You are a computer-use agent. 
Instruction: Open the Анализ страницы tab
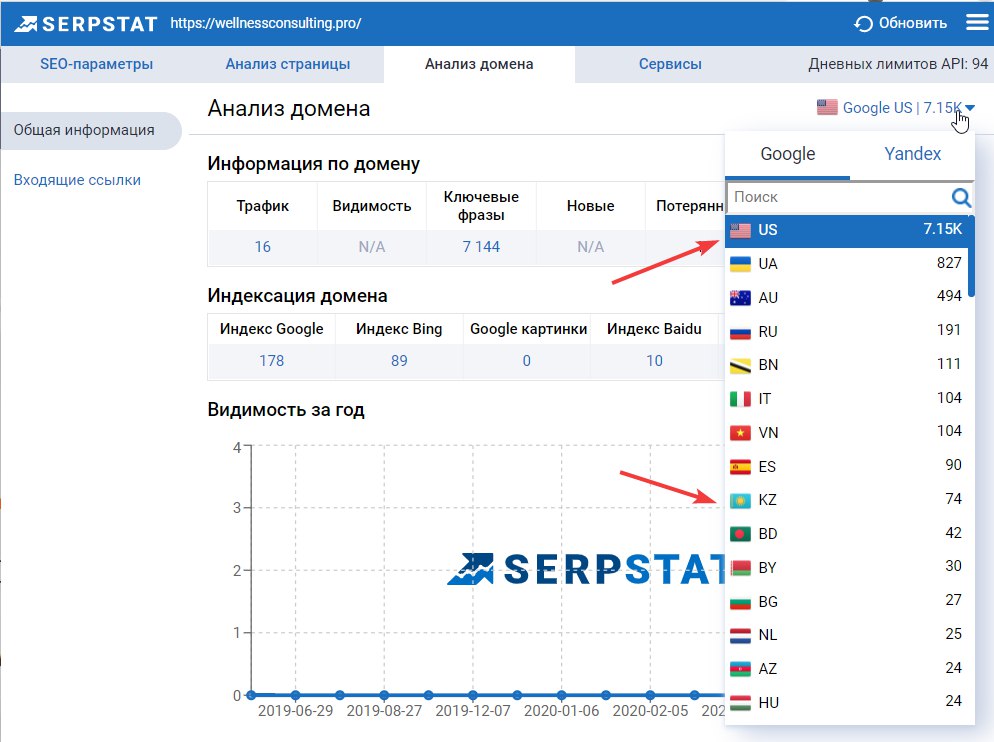(x=288, y=64)
